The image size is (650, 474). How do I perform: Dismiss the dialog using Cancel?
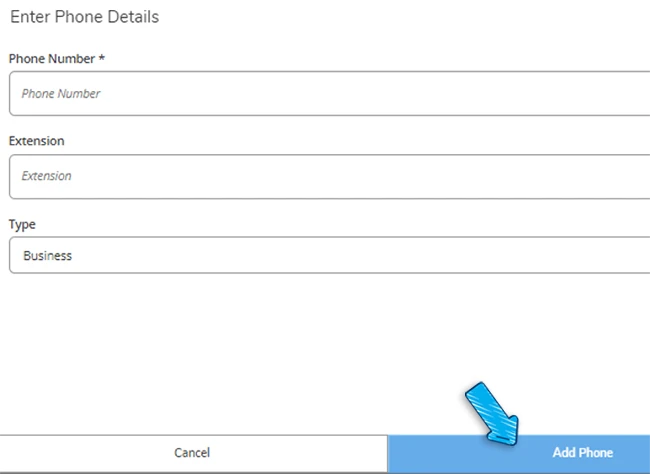point(192,453)
